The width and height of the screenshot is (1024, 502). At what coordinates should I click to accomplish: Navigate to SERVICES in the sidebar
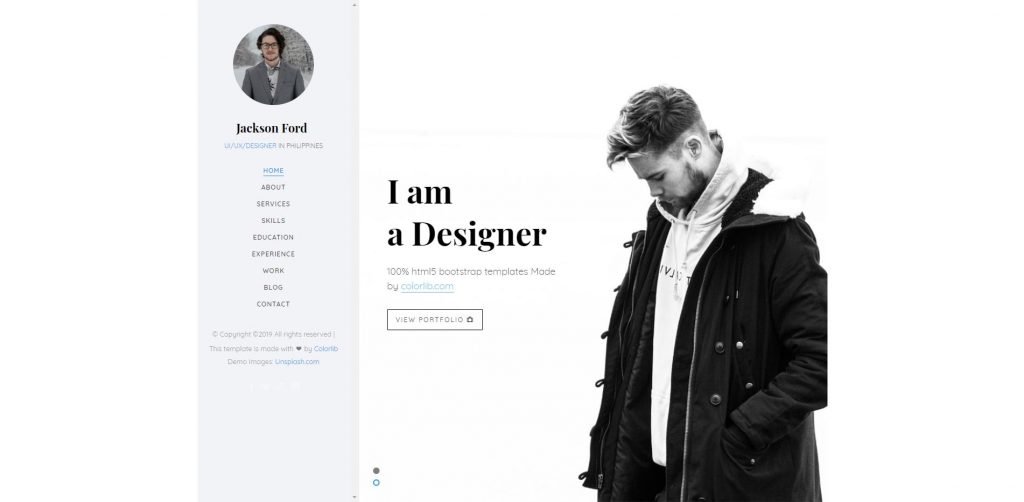click(x=273, y=204)
